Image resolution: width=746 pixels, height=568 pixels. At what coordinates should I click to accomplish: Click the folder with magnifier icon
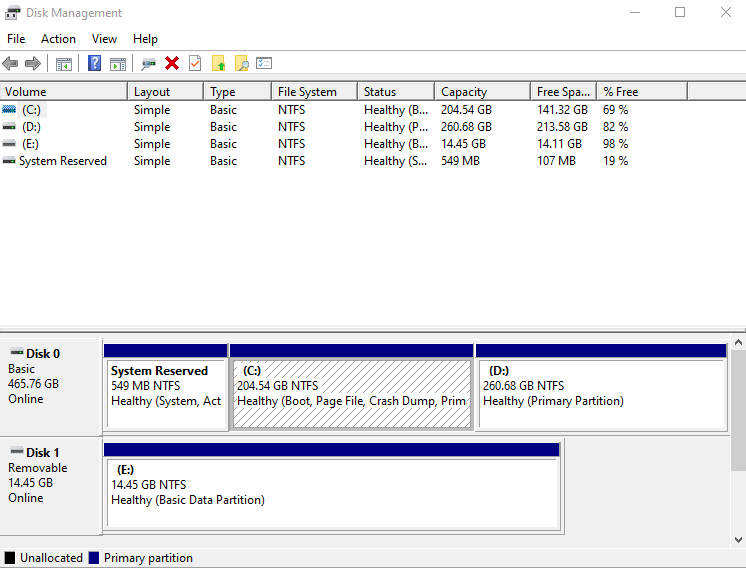(x=242, y=63)
